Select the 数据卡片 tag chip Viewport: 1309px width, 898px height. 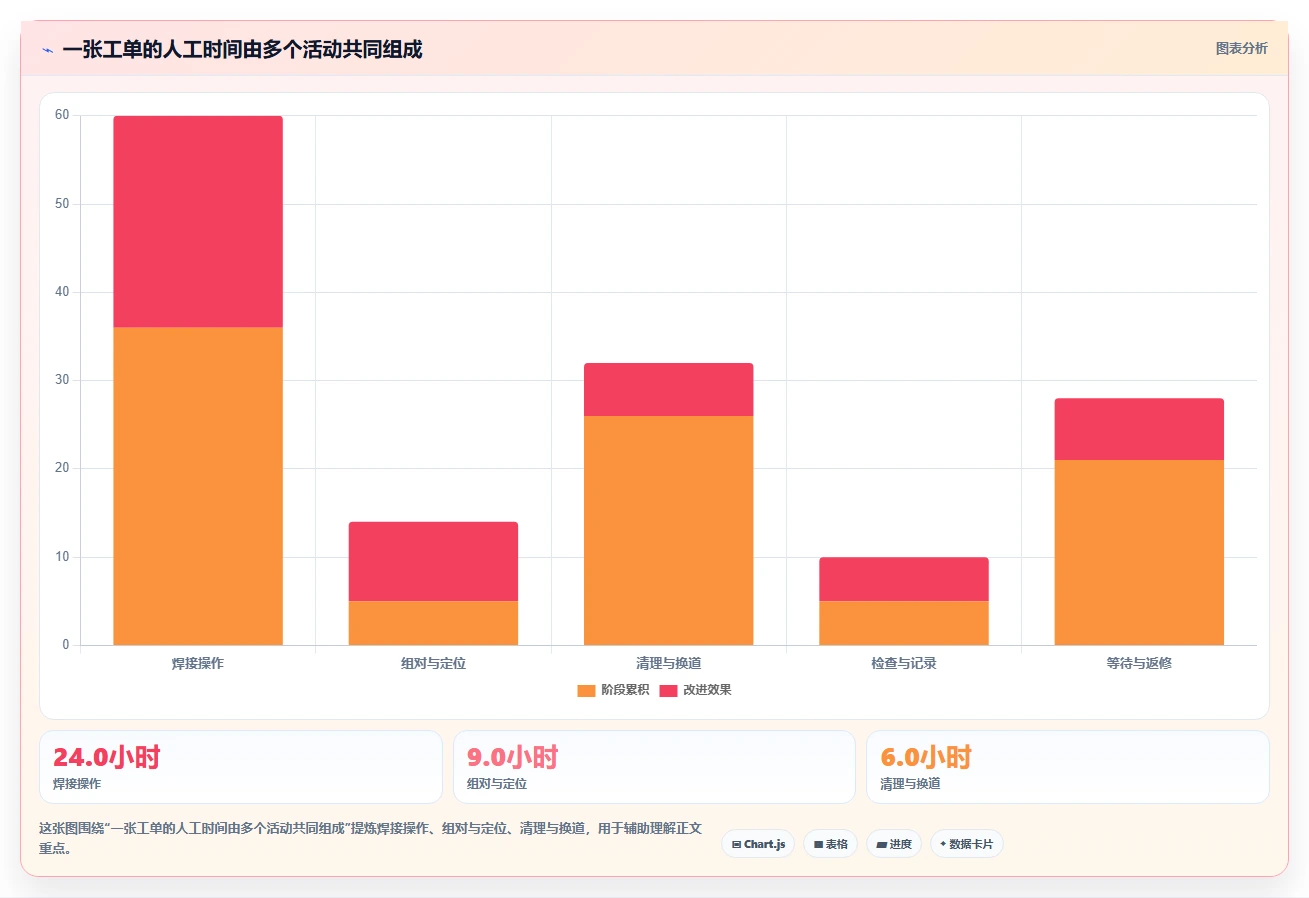(966, 844)
